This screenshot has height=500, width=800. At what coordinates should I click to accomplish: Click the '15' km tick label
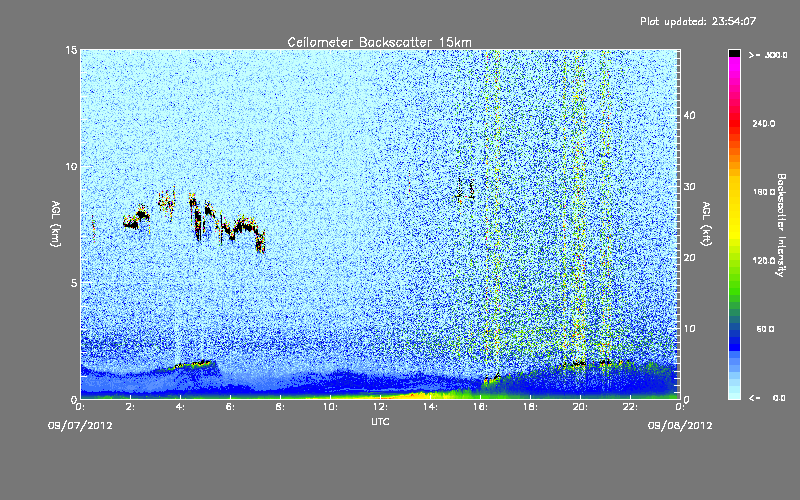tap(71, 50)
